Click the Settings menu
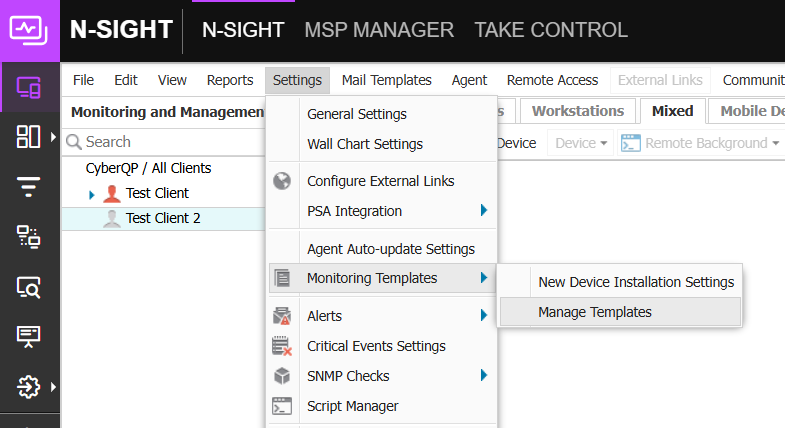Screen dimensions: 785x428 pyautogui.click(x=297, y=80)
